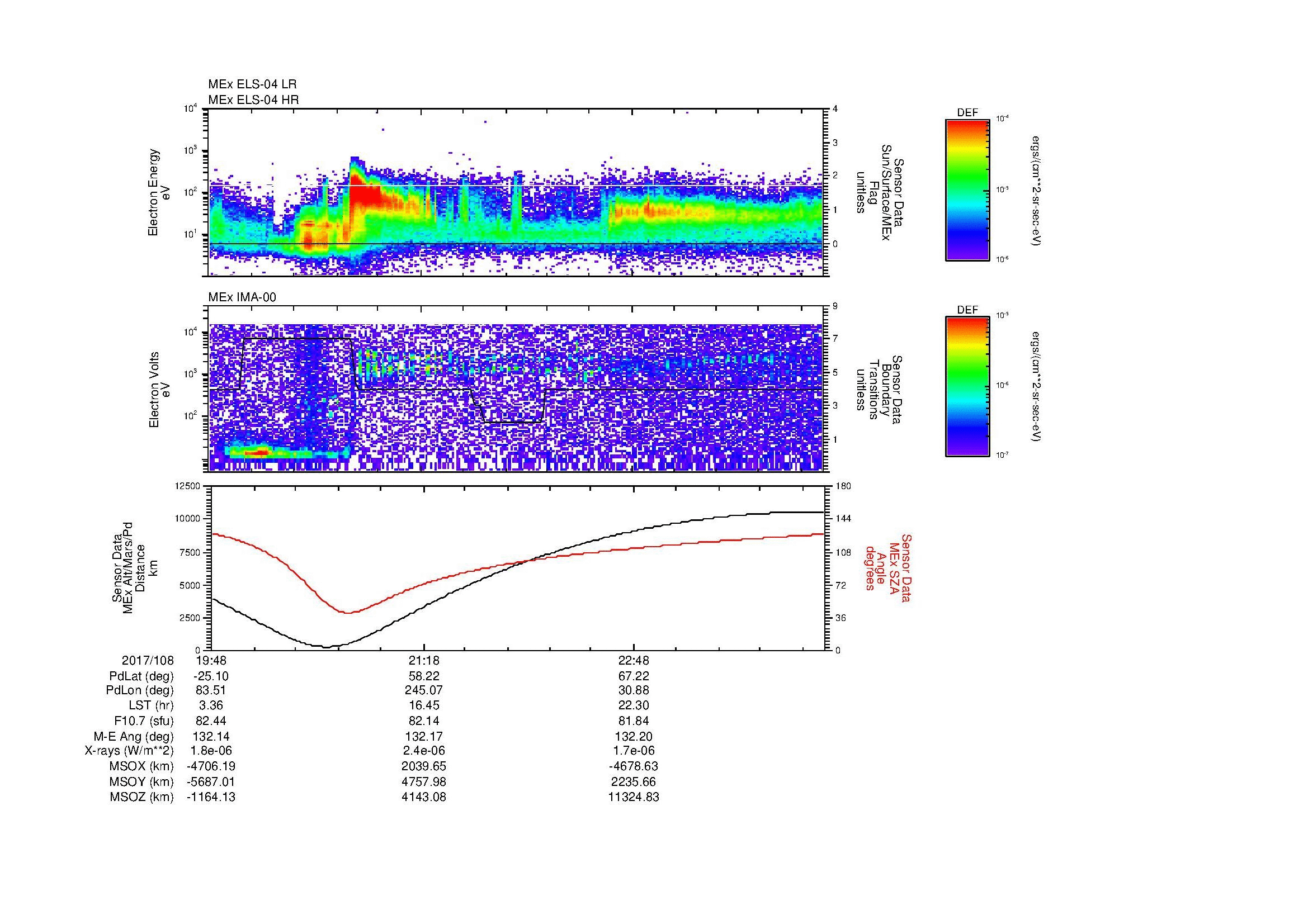Click the 'MEx ELS-04 LR' plot title

252,84
